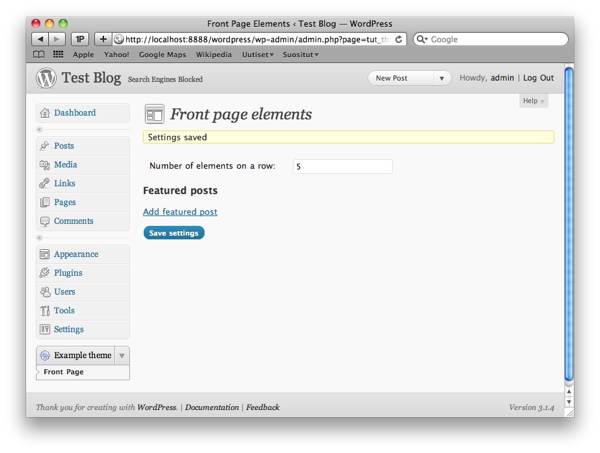Click the Settings icon in sidebar

coord(45,329)
